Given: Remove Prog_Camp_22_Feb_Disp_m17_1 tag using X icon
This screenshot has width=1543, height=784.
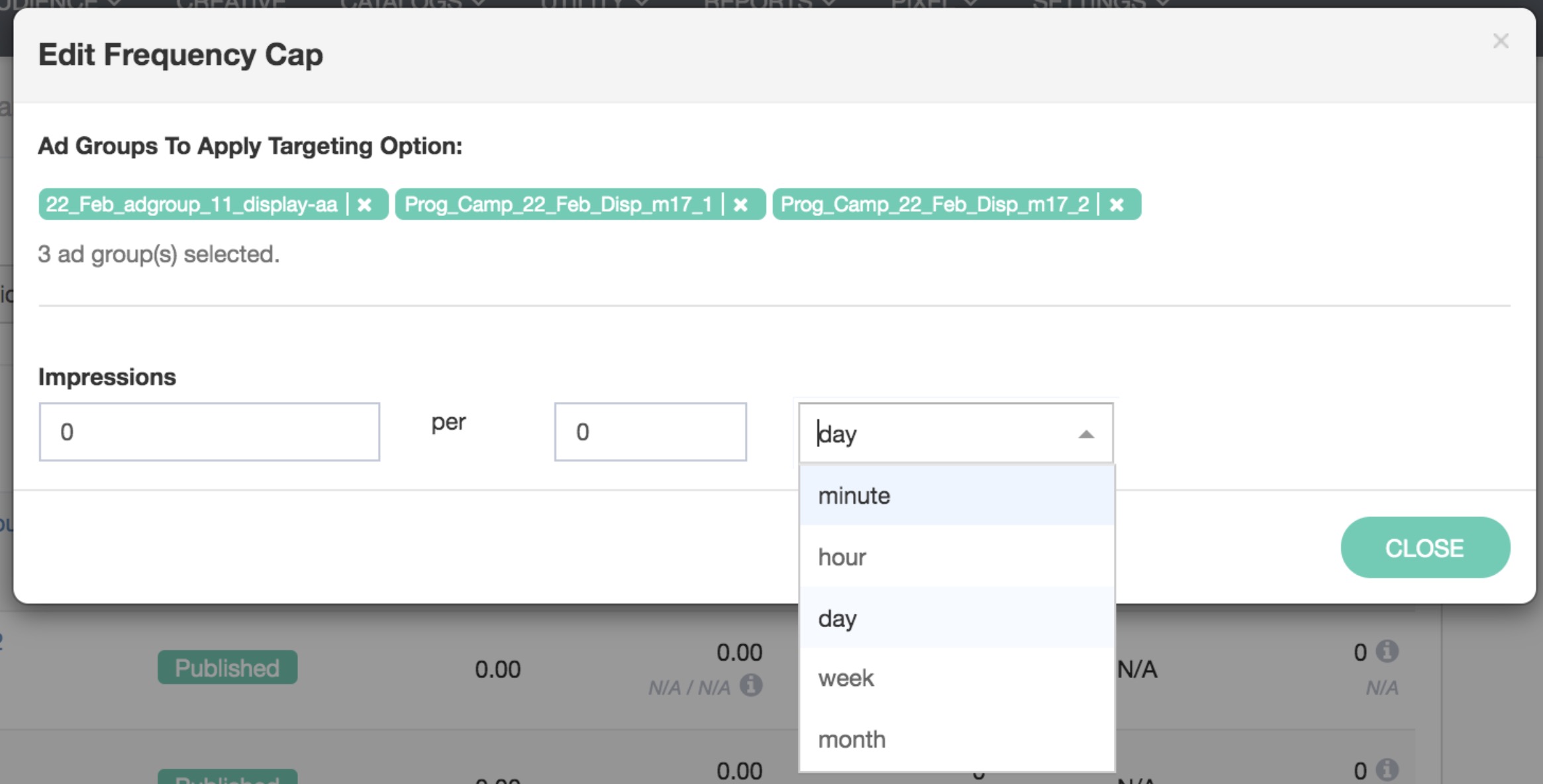Looking at the screenshot, I should (740, 205).
